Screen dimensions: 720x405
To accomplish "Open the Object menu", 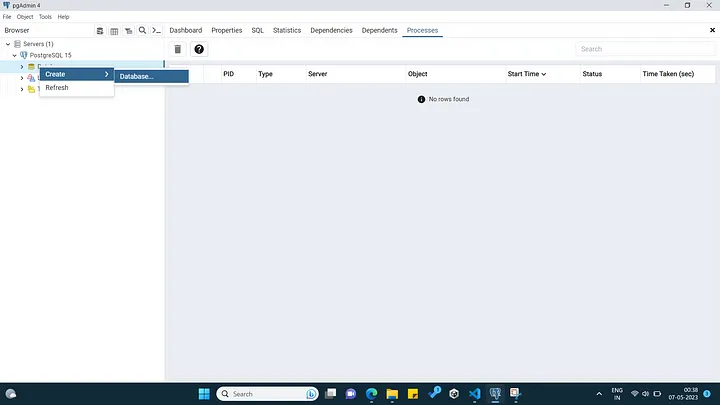I will [25, 17].
